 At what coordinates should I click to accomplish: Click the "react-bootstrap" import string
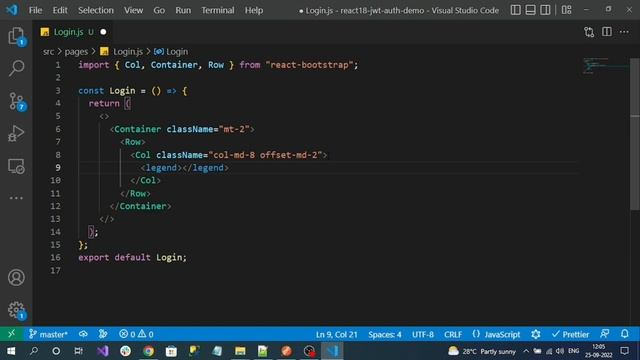pyautogui.click(x=309, y=65)
